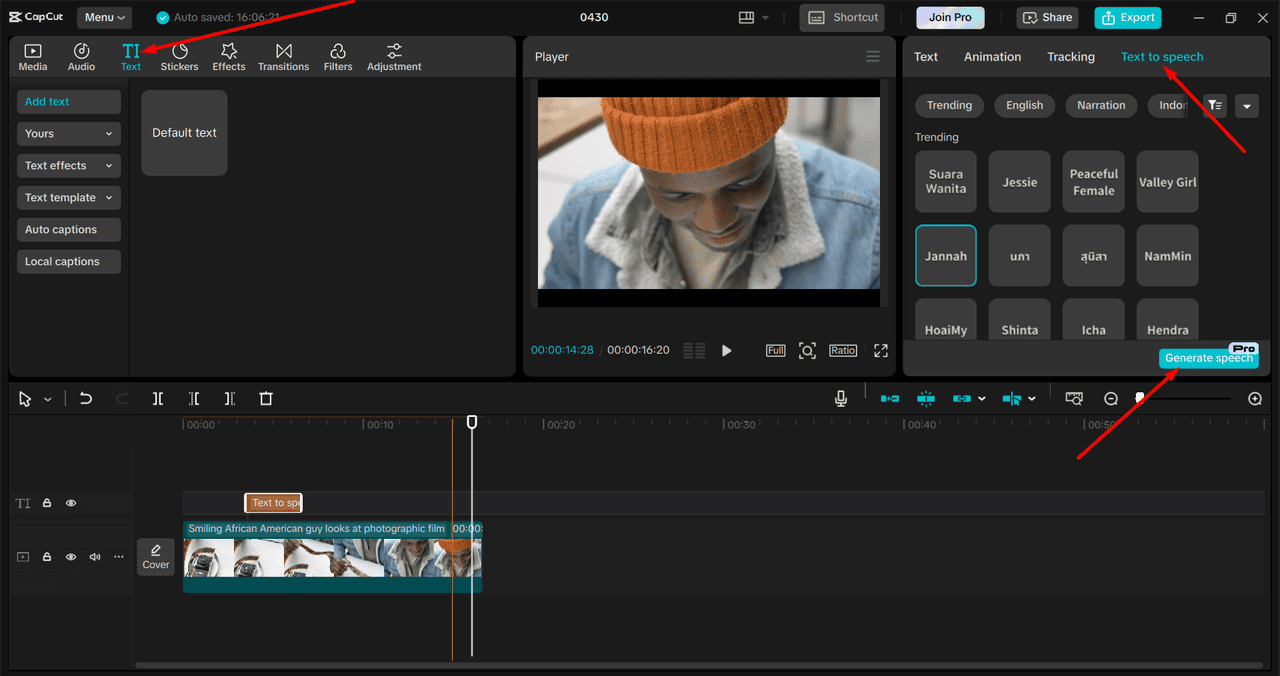This screenshot has height=676, width=1280.
Task: Play the video in the player
Action: (x=727, y=350)
